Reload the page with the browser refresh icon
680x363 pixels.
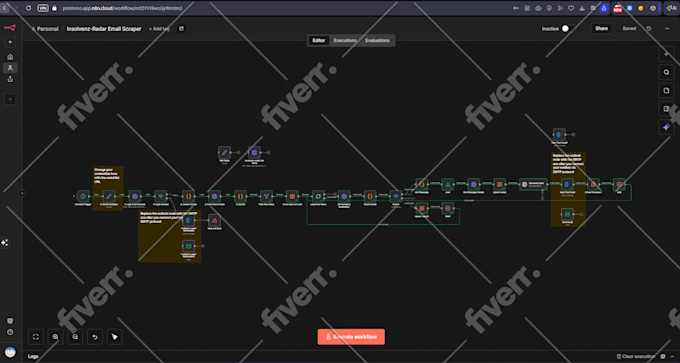[28, 8]
